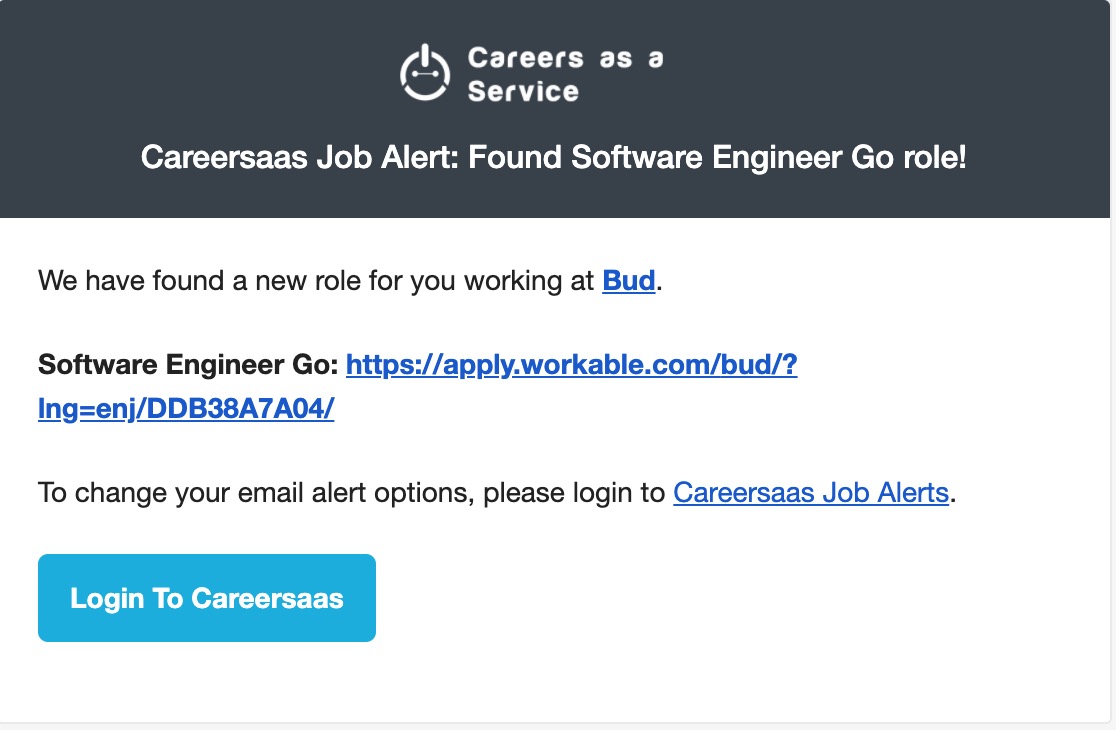The width and height of the screenshot is (1116, 730).
Task: Click the word "Careersaas" on the blue button
Action: 267,598
